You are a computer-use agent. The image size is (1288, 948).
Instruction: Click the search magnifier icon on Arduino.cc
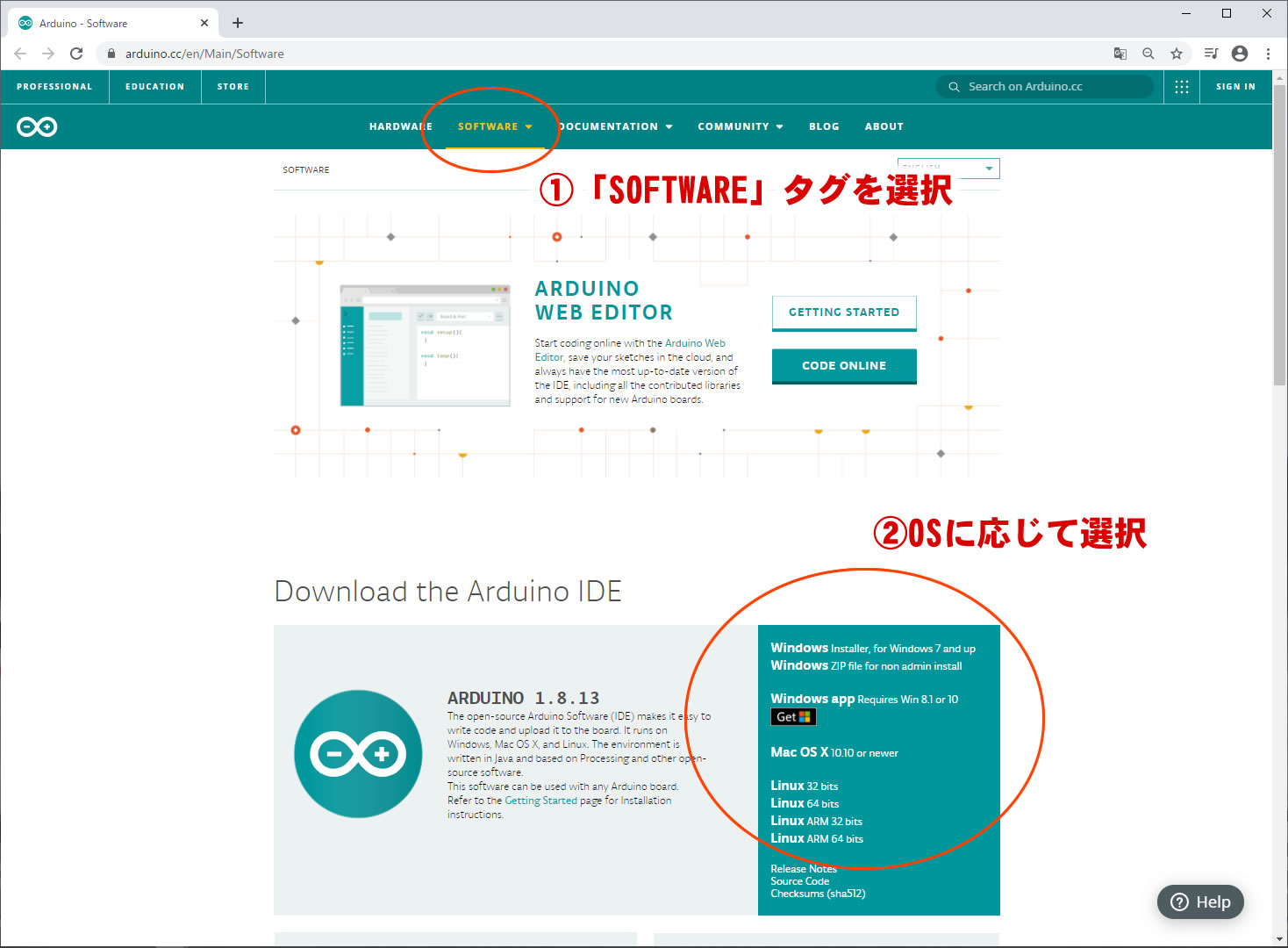click(954, 87)
